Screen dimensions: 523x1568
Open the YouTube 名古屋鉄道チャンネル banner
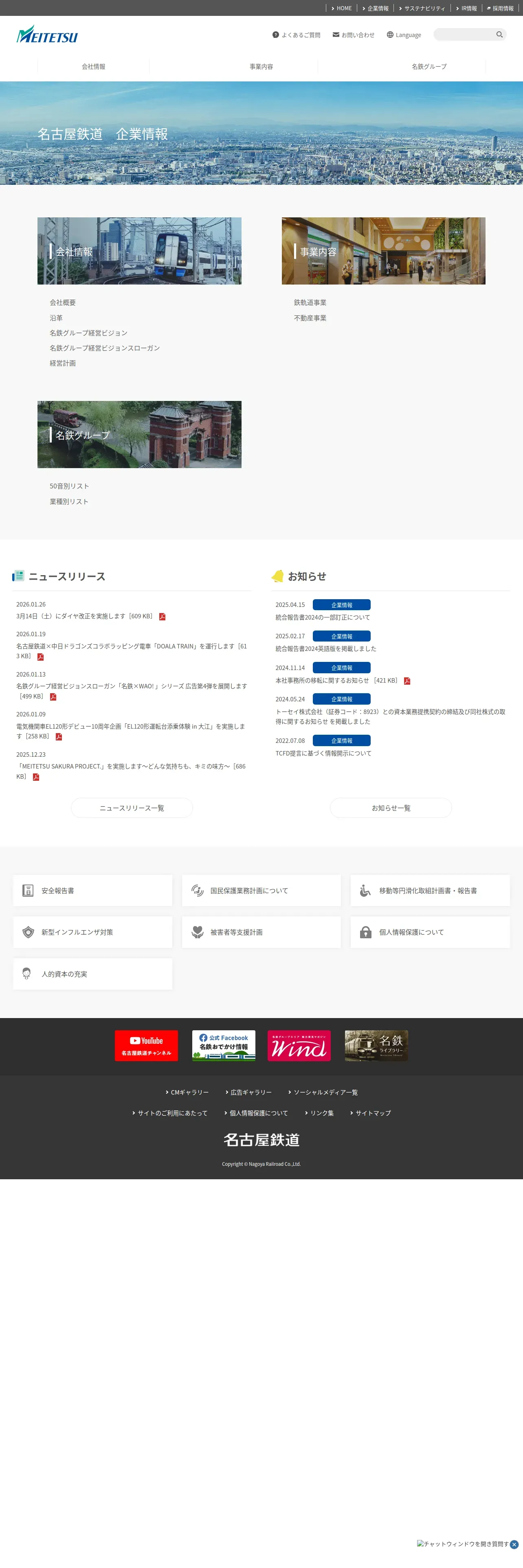[x=146, y=1046]
